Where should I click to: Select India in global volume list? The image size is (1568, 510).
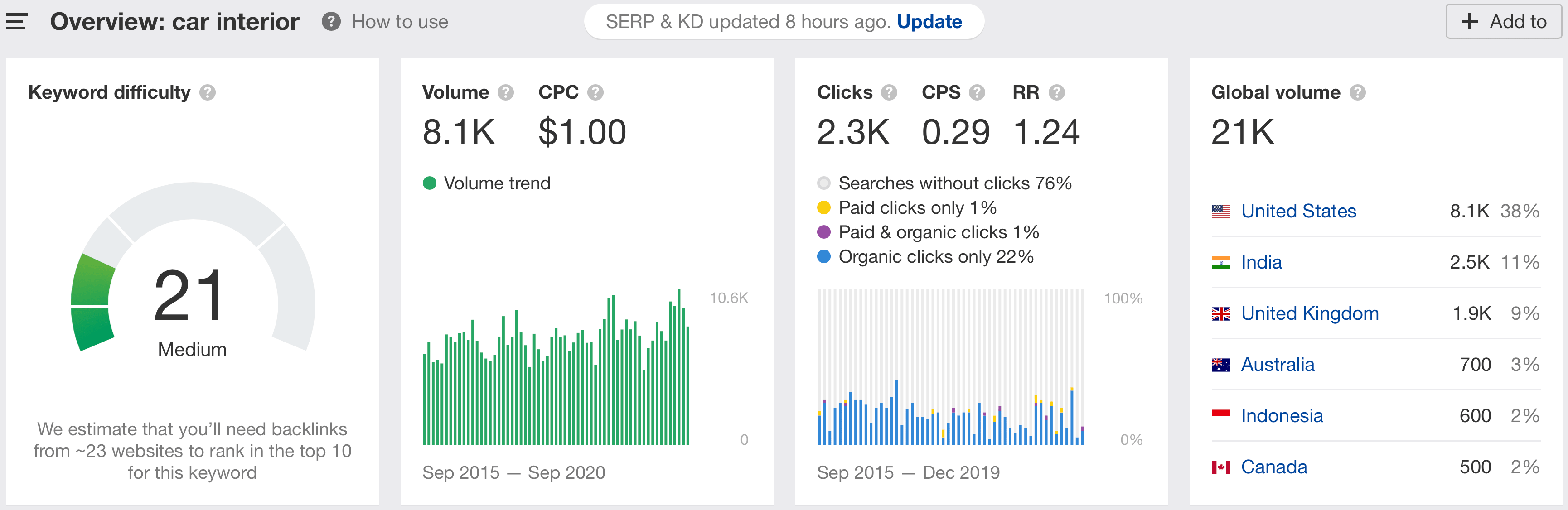click(x=1261, y=262)
